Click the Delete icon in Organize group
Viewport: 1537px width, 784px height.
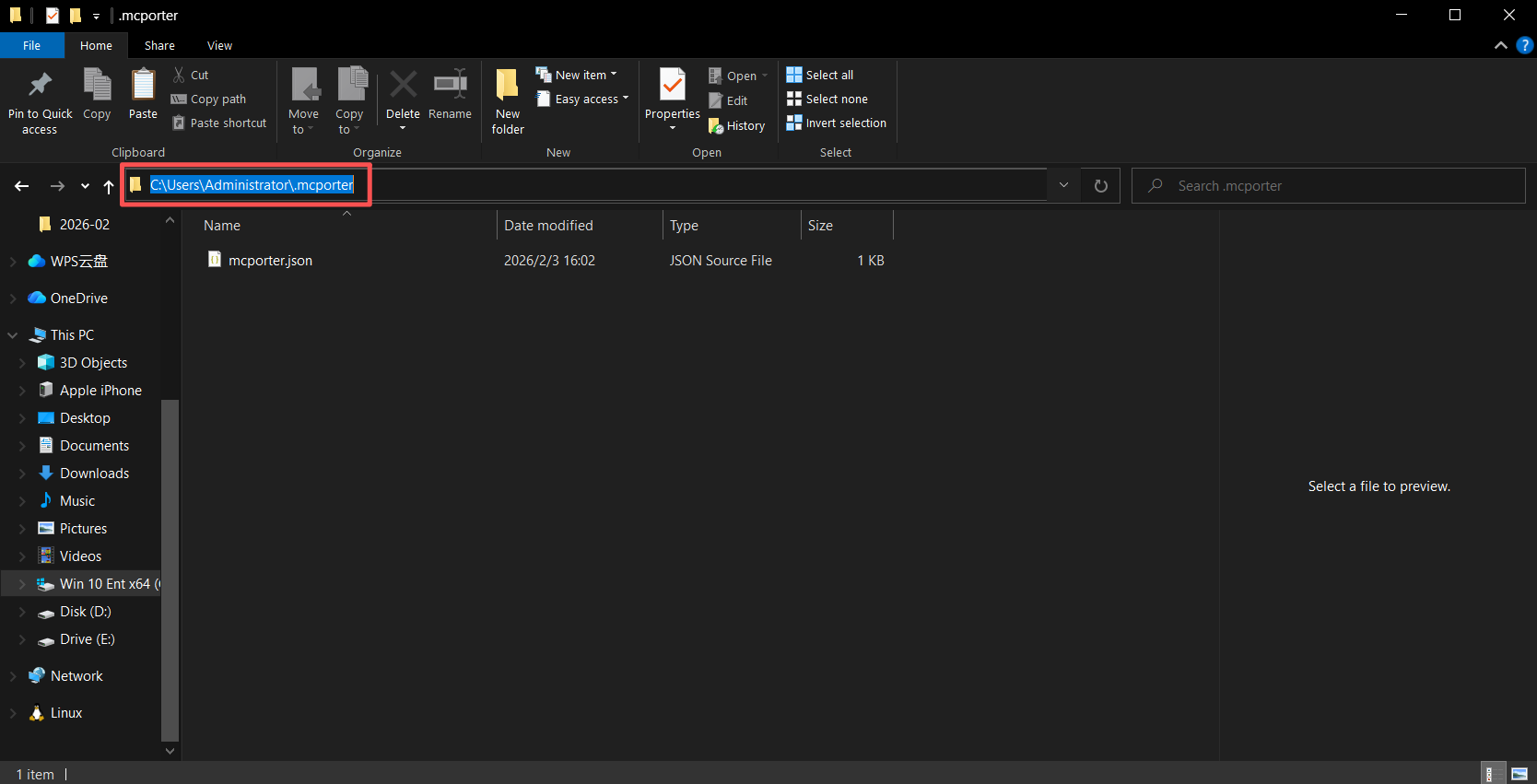403,86
